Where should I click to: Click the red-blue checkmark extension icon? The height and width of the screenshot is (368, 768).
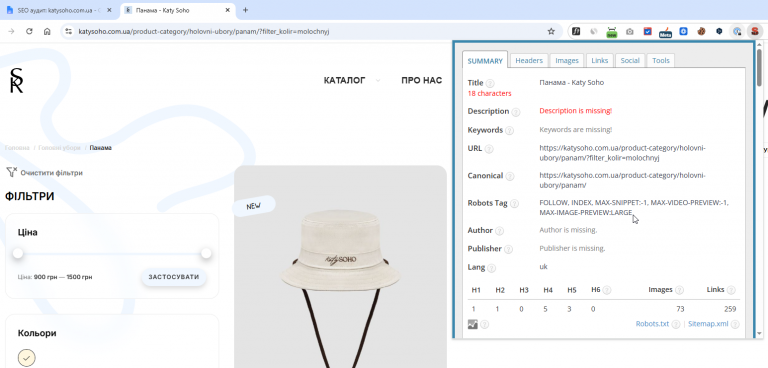(648, 31)
